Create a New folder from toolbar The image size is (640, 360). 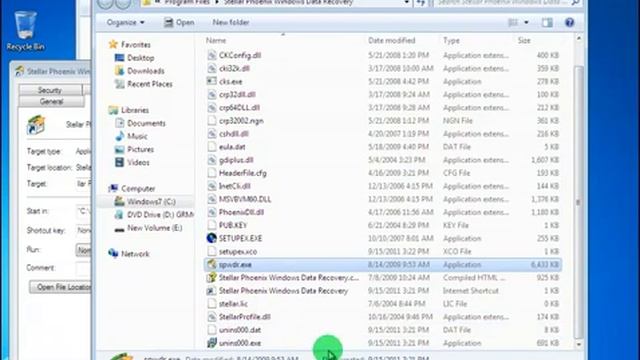[x=231, y=22]
